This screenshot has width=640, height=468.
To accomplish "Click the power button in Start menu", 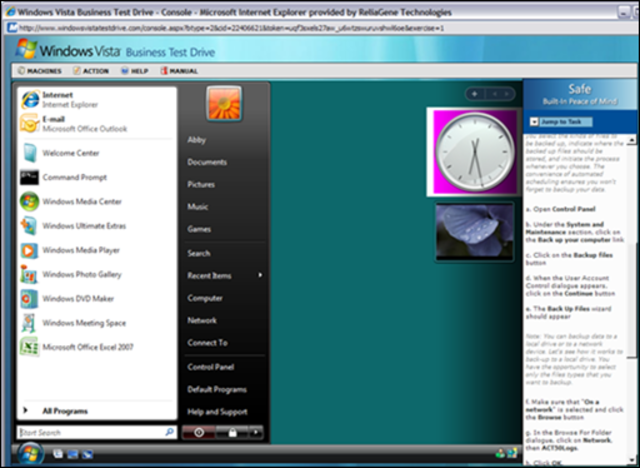I will (199, 433).
